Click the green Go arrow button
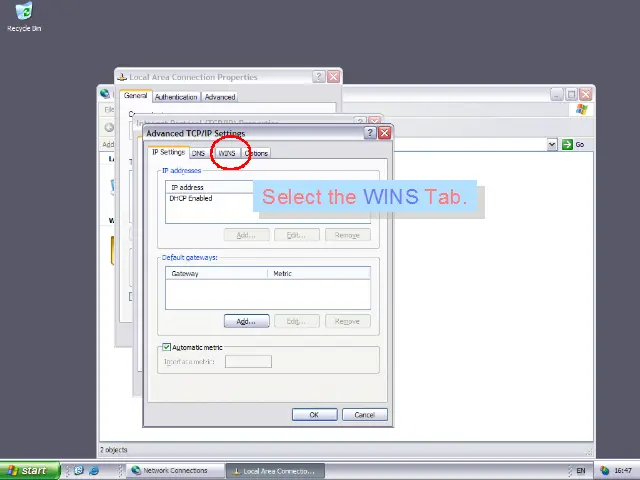 567,144
